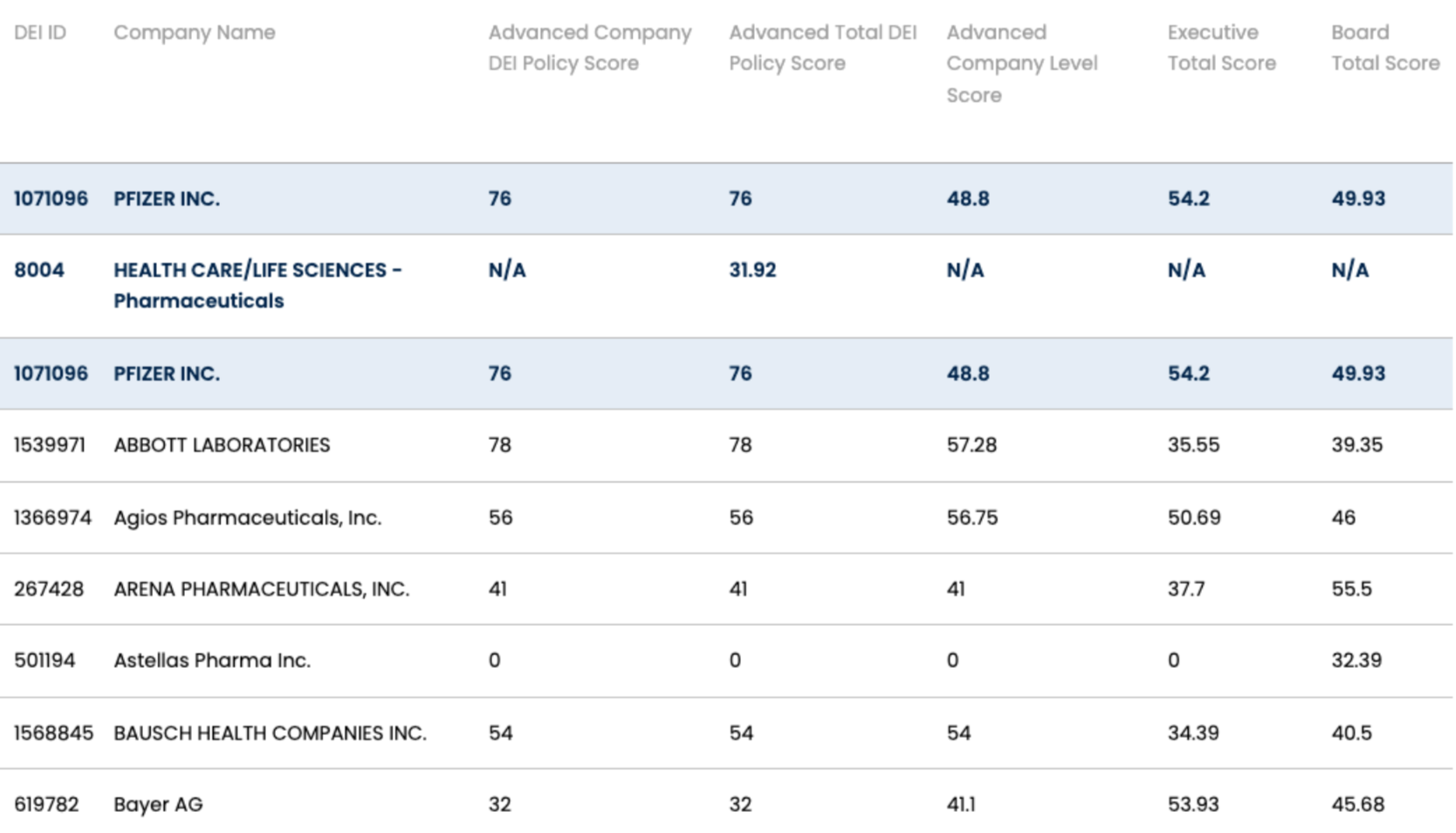Select the Bayer AG company name
The height and width of the screenshot is (833, 1456).
(158, 805)
